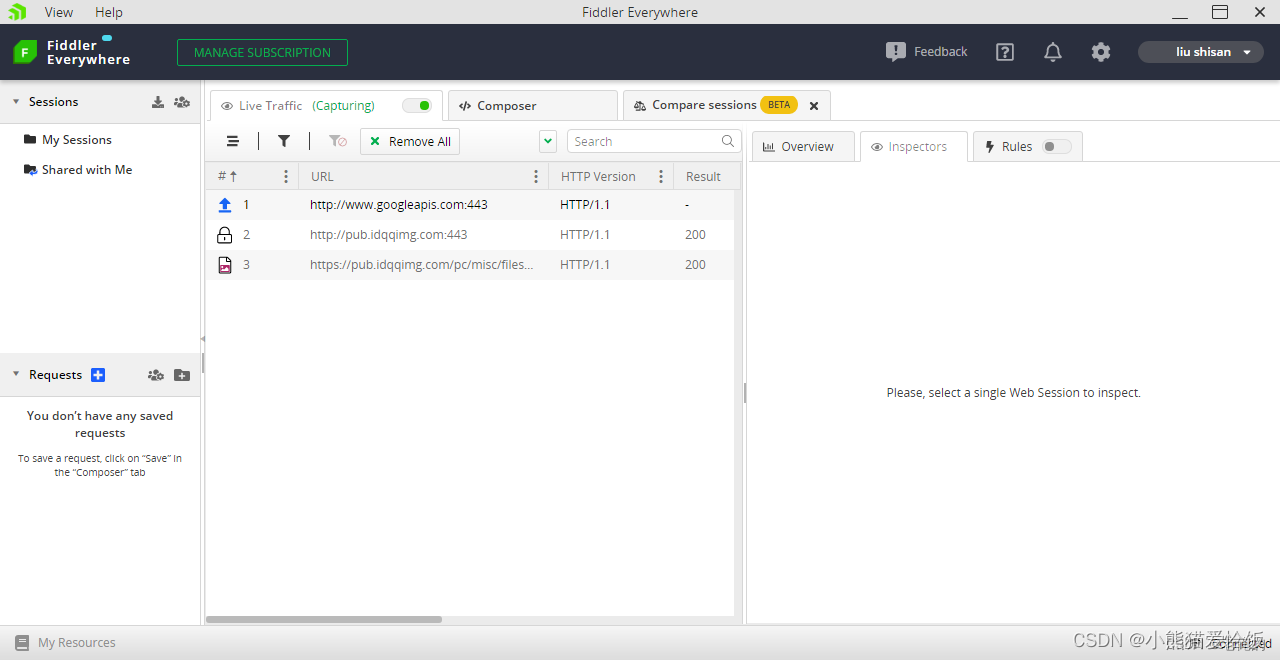Screen dimensions: 1280x660
Task: Open the HTTP Version column options menu
Action: coord(661,177)
